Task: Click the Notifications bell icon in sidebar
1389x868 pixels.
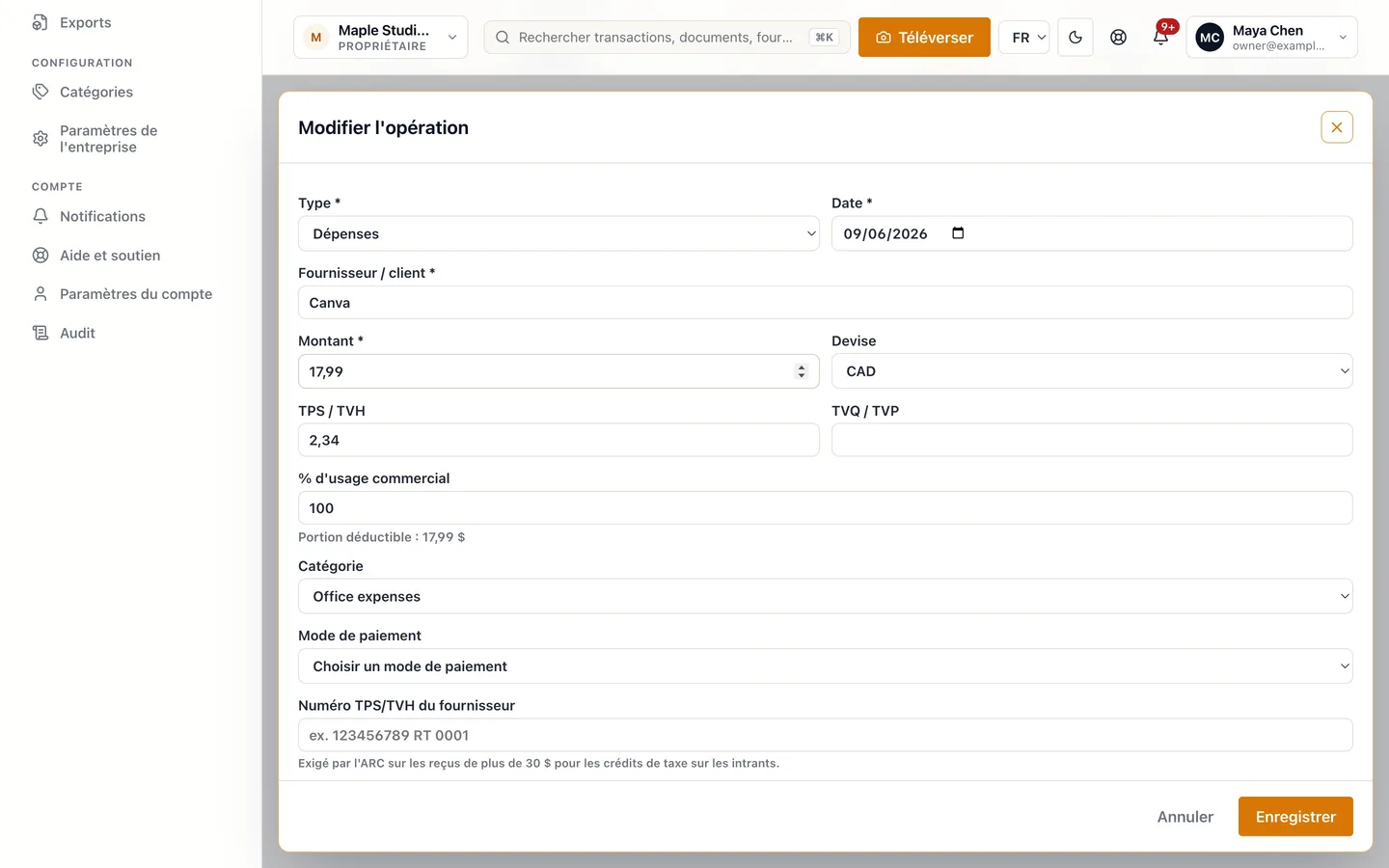Action: (x=41, y=216)
